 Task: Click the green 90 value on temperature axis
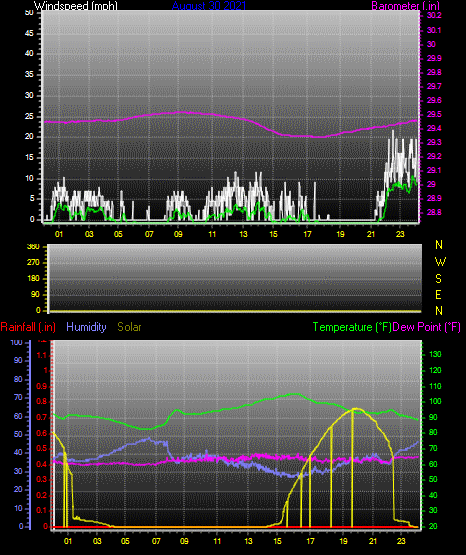pos(433,417)
